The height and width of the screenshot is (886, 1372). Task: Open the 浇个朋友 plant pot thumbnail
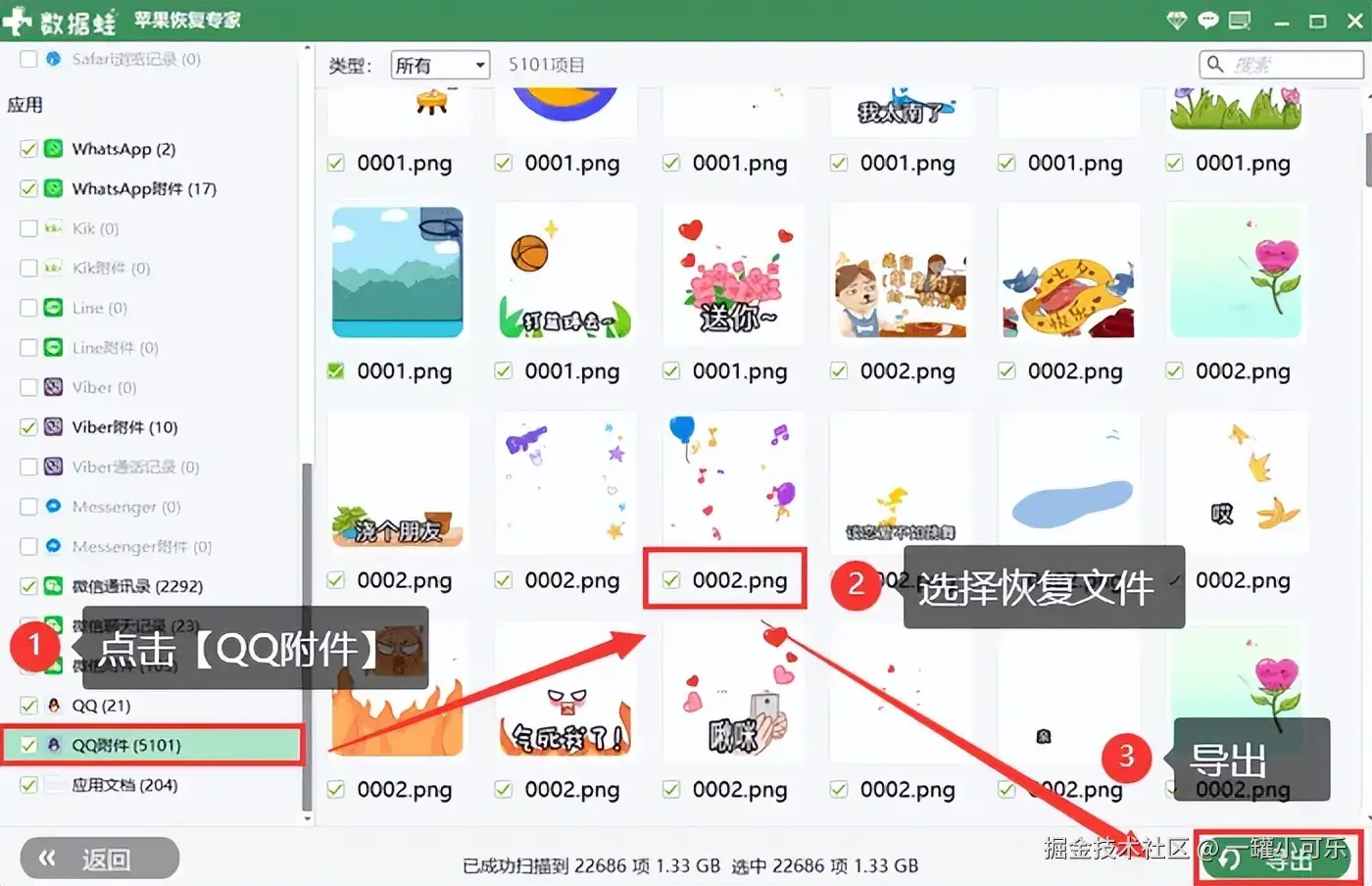coord(398,482)
